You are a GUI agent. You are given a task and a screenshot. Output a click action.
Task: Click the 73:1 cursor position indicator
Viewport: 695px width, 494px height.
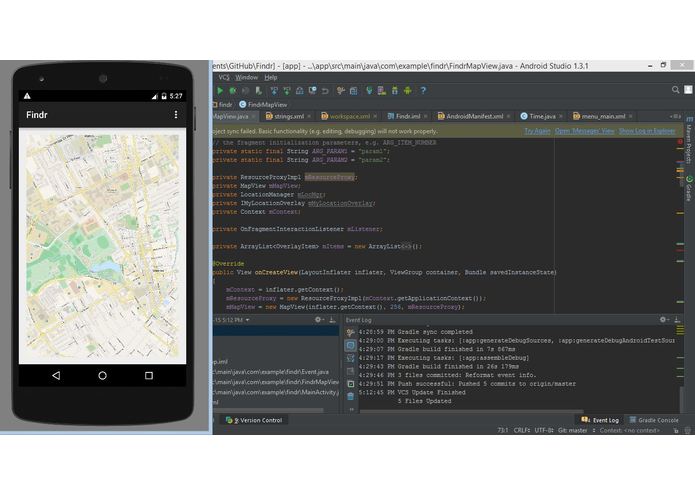[x=503, y=430]
